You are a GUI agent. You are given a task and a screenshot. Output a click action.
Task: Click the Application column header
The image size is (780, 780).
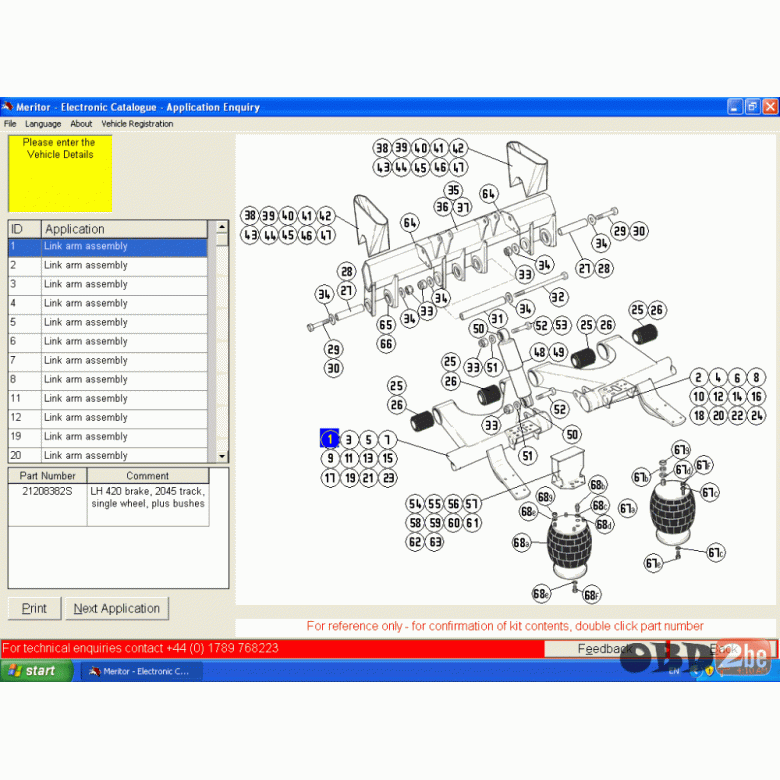[x=124, y=229]
